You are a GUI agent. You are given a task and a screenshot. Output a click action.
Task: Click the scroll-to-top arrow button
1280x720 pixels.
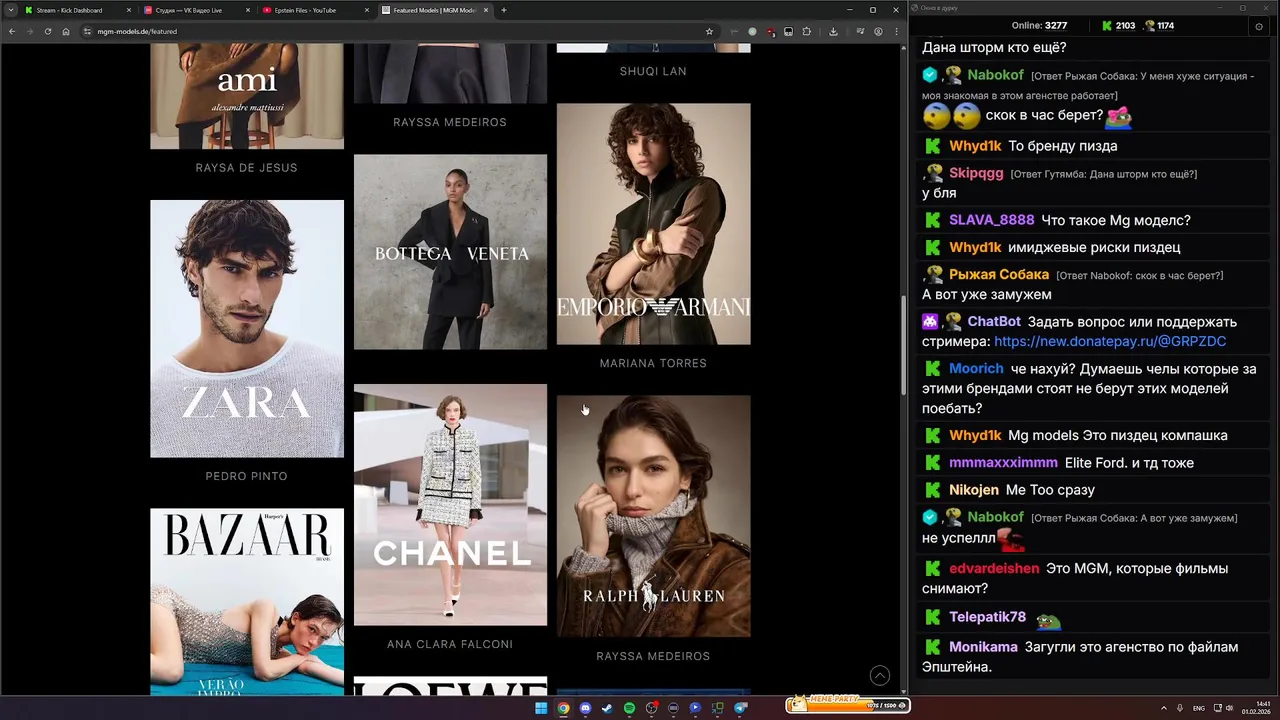click(880, 676)
